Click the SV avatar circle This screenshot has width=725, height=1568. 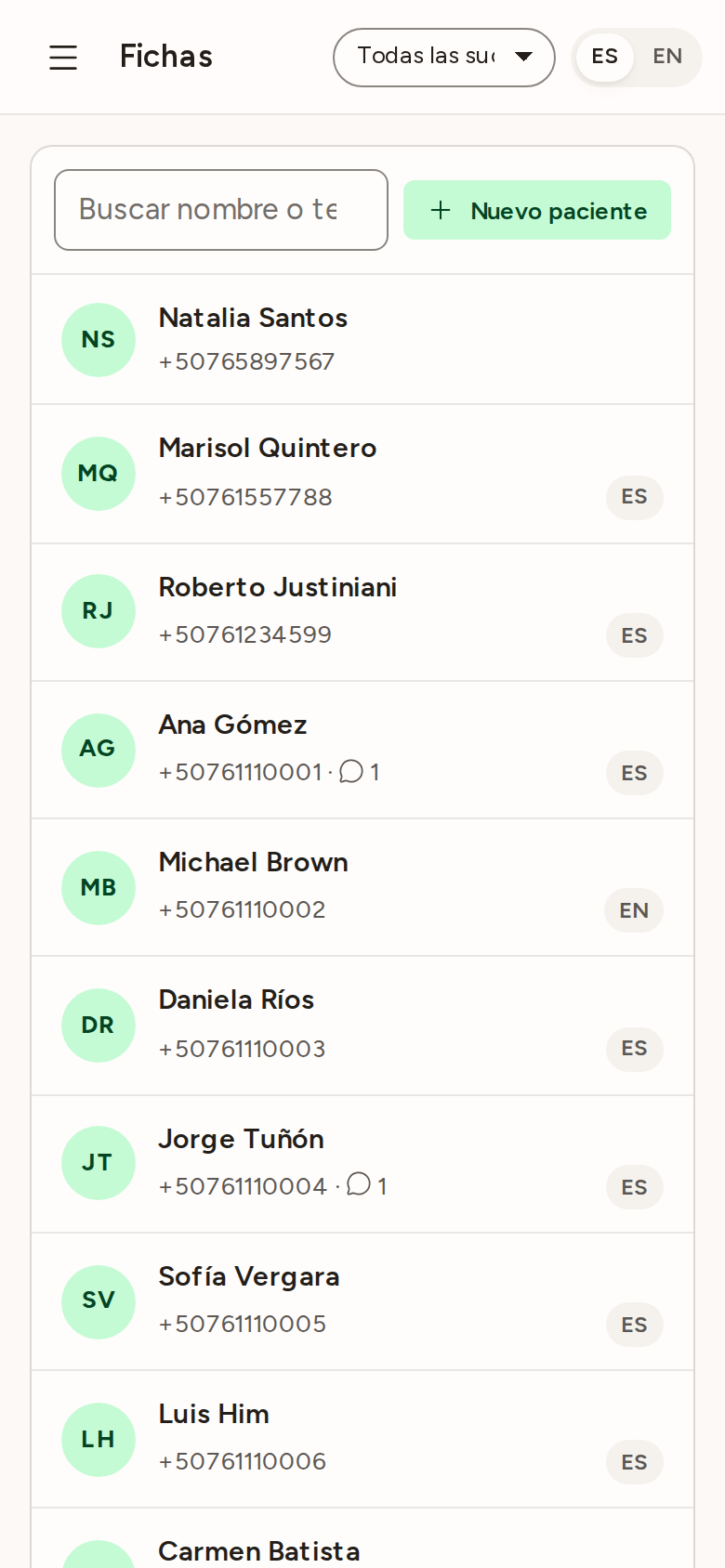[x=99, y=1302]
